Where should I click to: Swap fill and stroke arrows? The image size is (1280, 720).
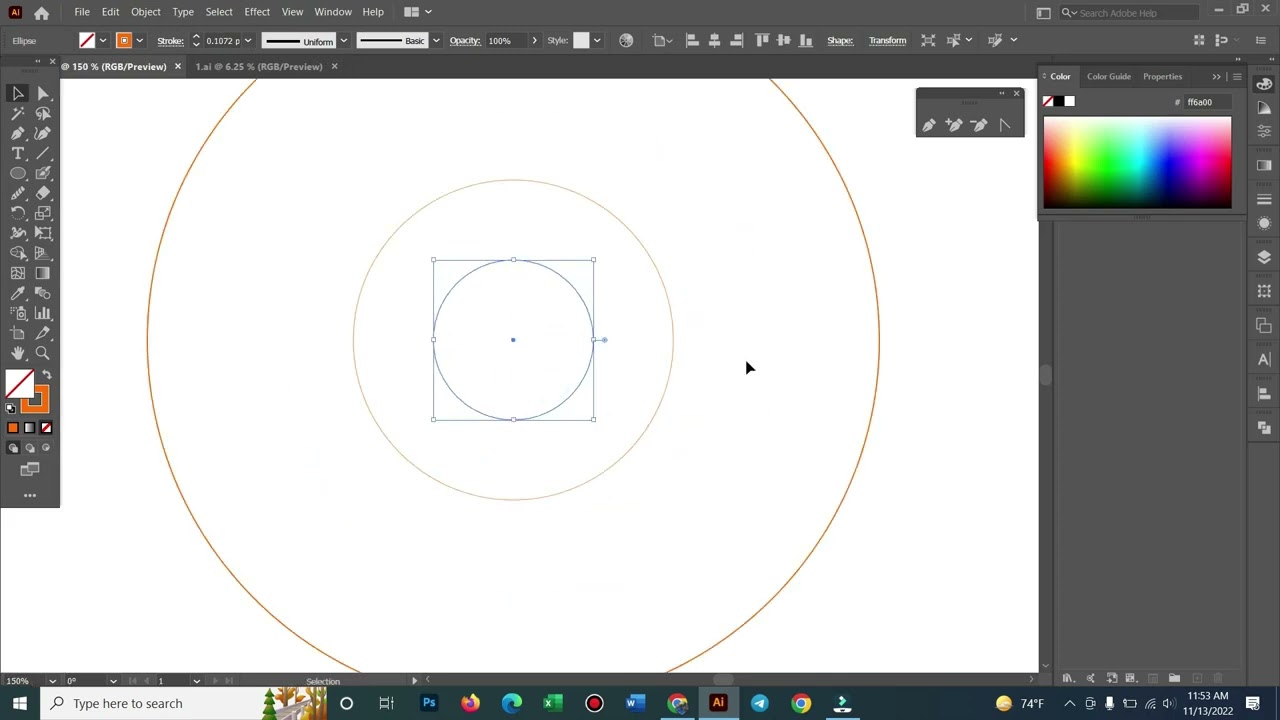[46, 375]
